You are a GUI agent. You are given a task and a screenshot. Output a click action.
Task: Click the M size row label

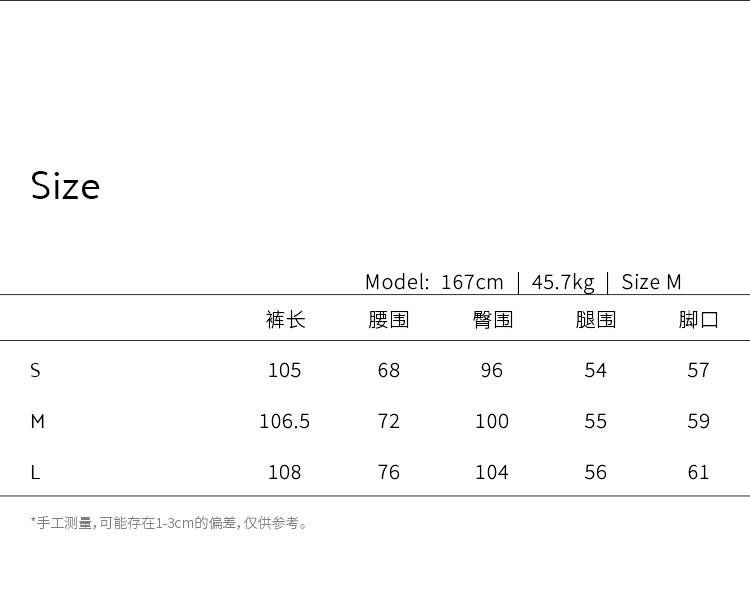point(38,422)
